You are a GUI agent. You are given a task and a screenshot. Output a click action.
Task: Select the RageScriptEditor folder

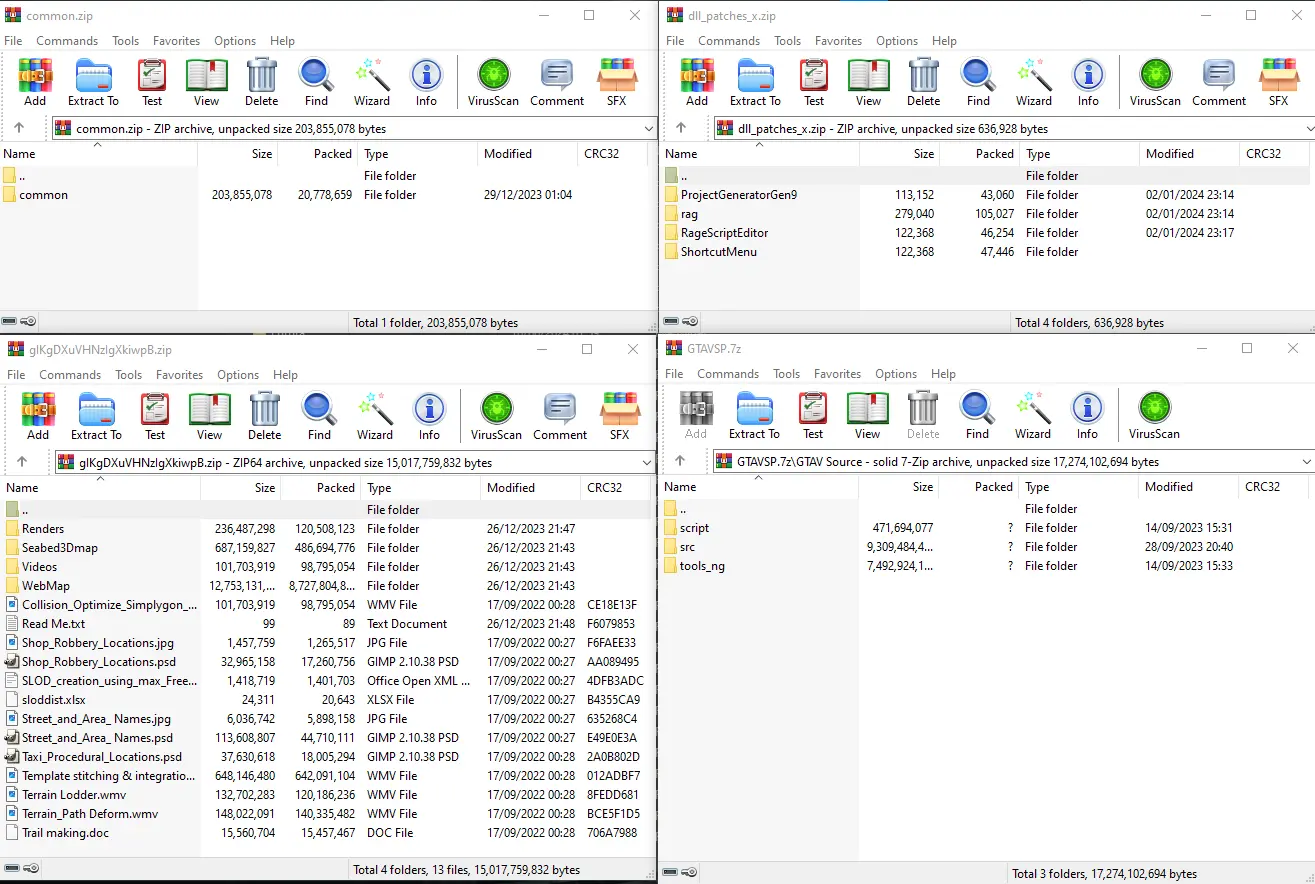click(987, 233)
